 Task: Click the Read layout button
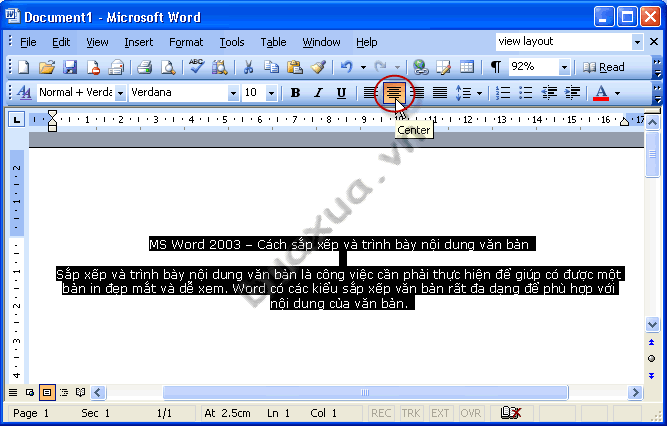point(603,67)
